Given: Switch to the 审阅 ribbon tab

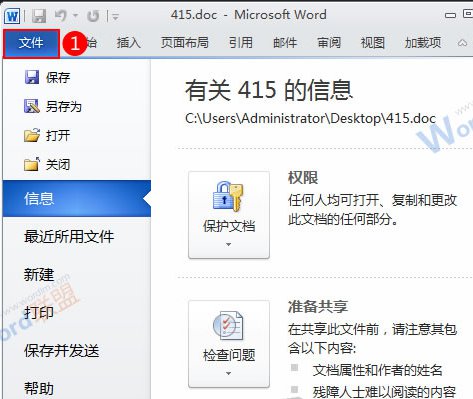Looking at the screenshot, I should coord(329,43).
